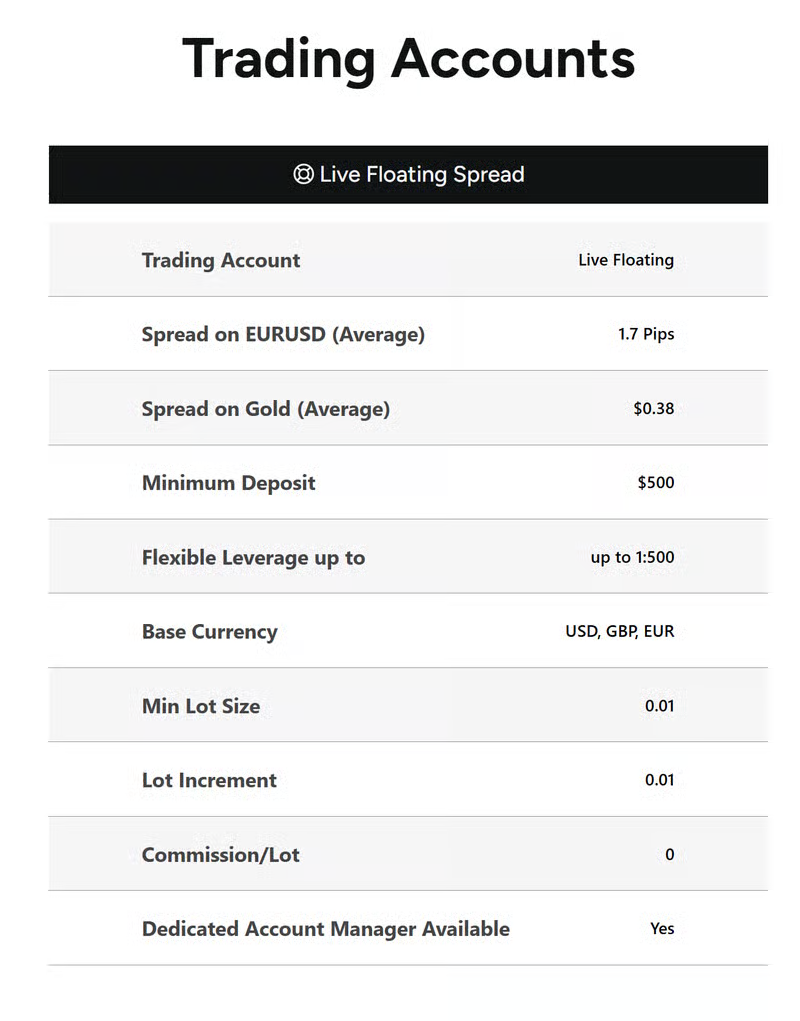Click the Spread on Gold (Average) label
This screenshot has height=1021, width=800.
(x=266, y=408)
